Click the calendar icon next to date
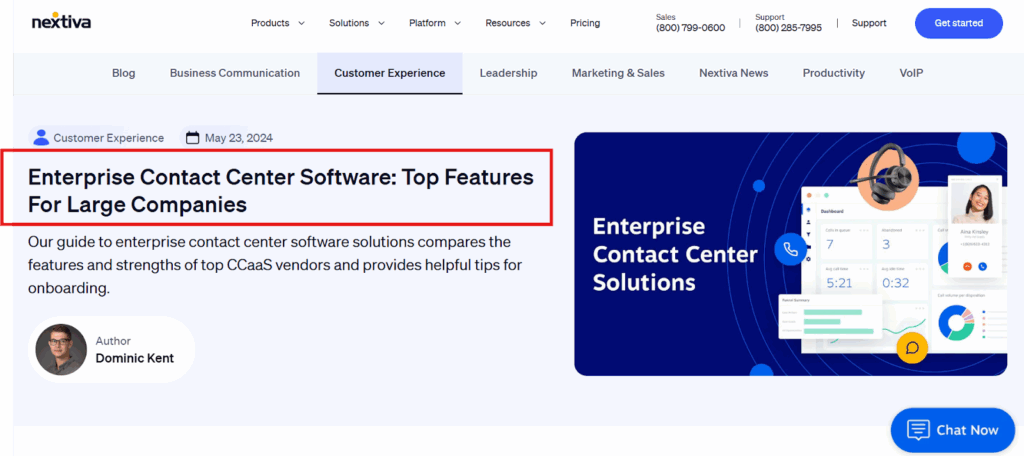The height and width of the screenshot is (456, 1024). [x=192, y=138]
